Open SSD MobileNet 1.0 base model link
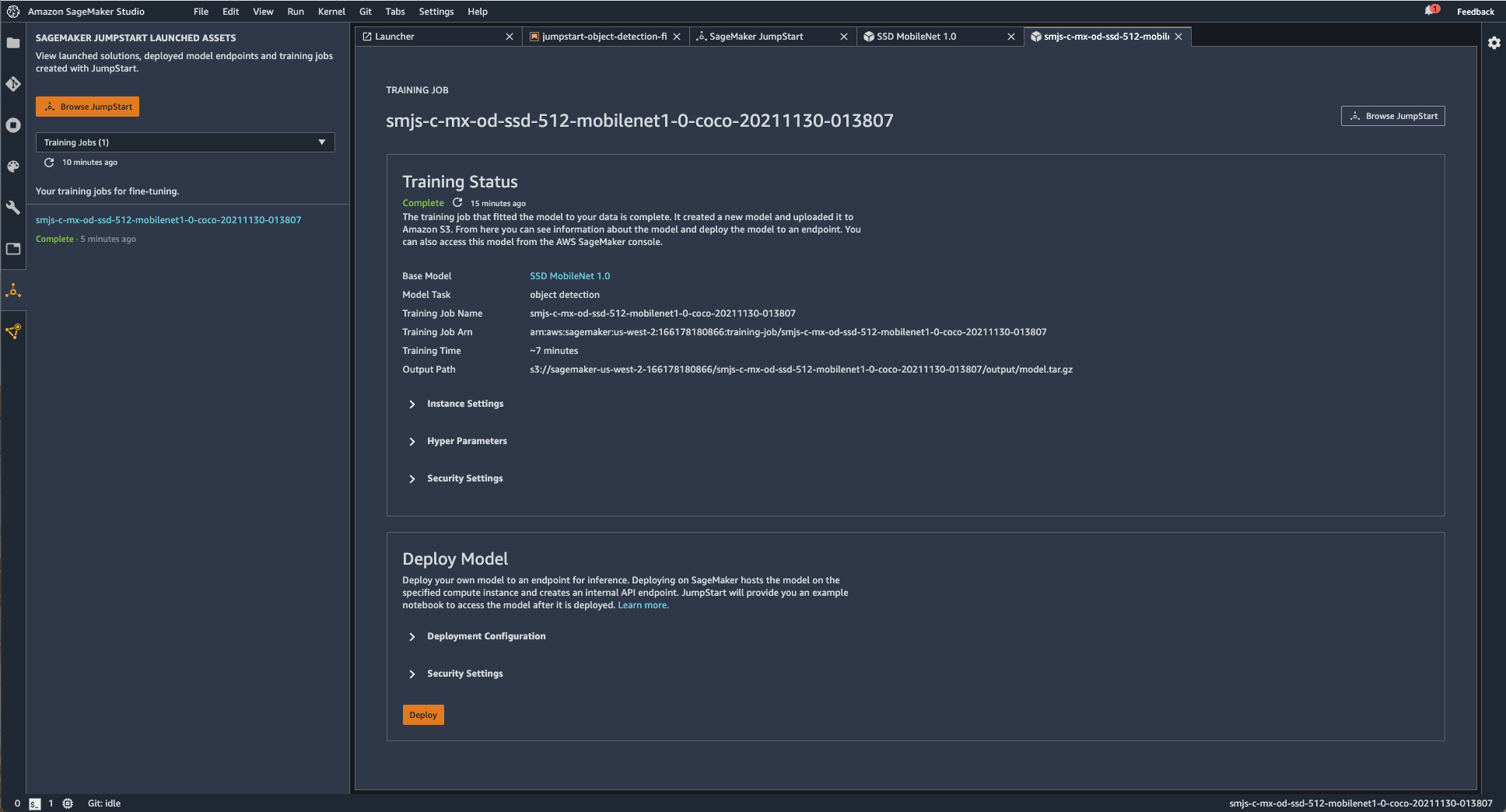The height and width of the screenshot is (812, 1506). pos(569,276)
